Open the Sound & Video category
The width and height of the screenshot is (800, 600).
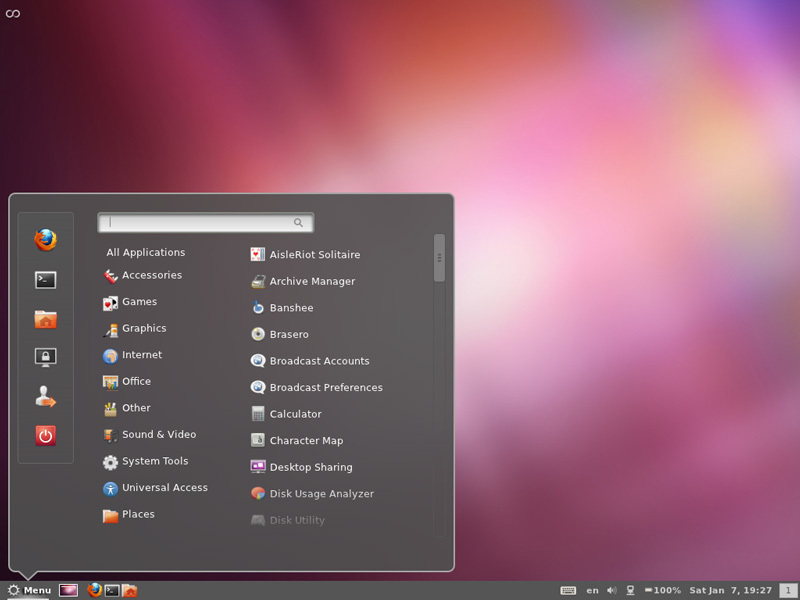point(149,435)
